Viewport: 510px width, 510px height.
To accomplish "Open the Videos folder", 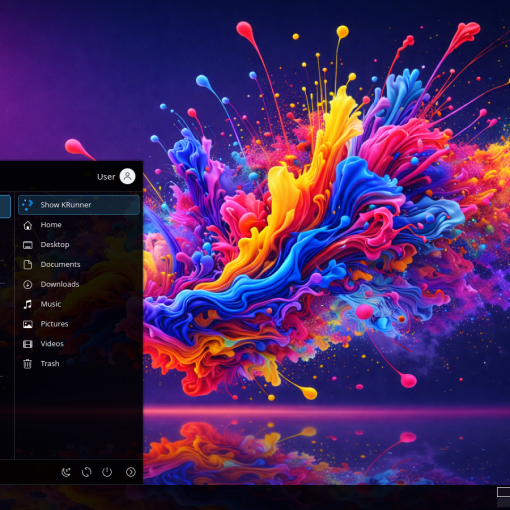I will pyautogui.click(x=79, y=344).
